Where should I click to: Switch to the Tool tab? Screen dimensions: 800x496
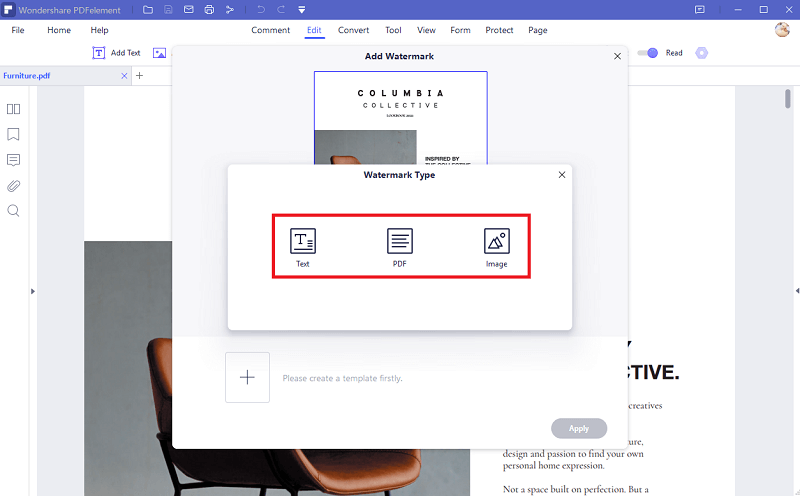[393, 30]
